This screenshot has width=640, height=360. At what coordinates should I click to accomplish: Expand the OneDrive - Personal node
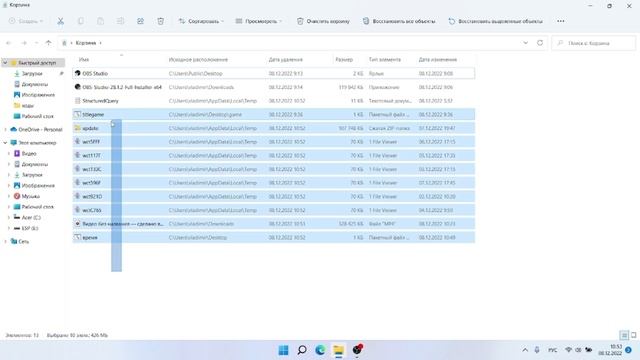5,129
